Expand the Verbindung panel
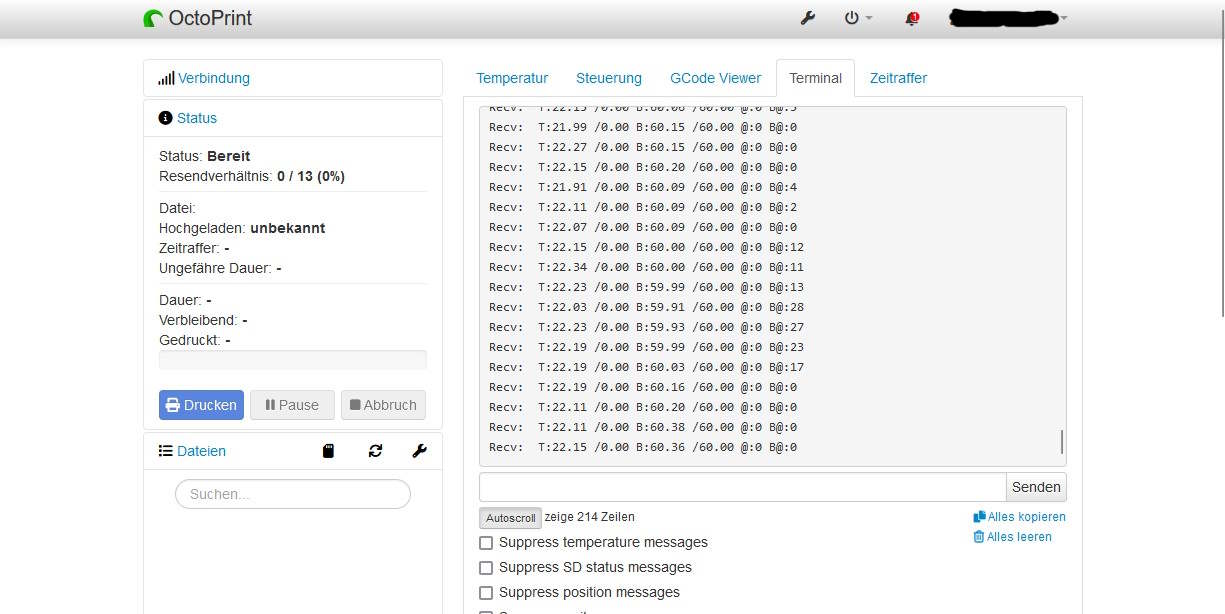This screenshot has width=1225, height=614. tap(213, 78)
